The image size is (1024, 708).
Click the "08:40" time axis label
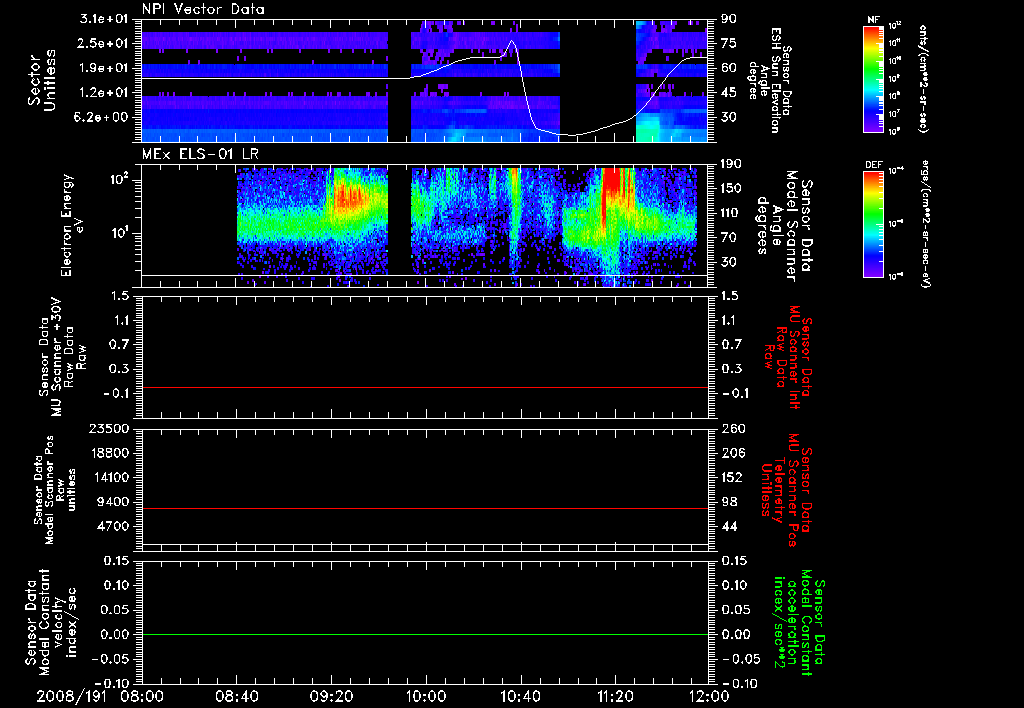point(236,697)
